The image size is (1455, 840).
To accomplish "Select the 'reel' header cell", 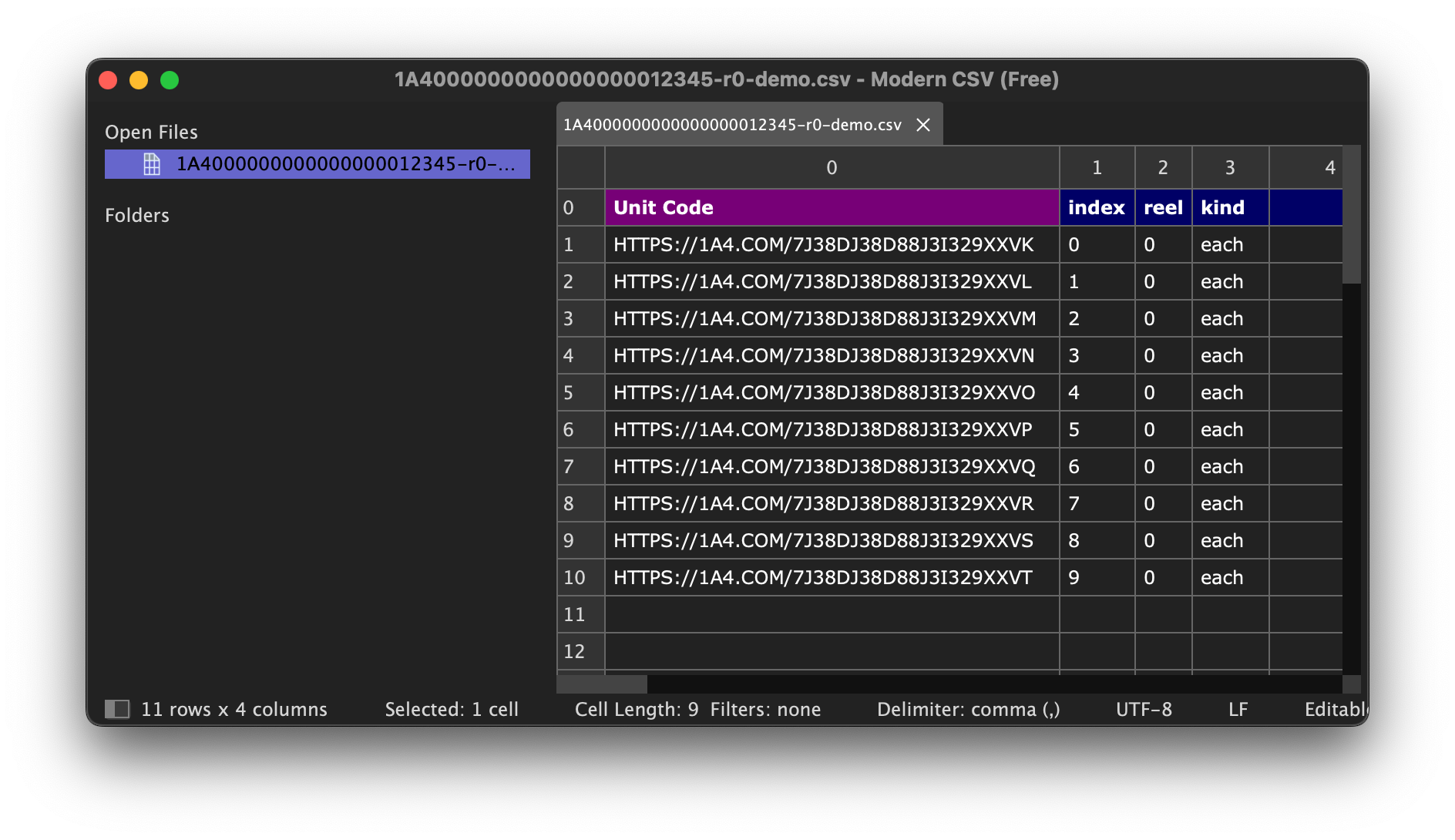I will [x=1162, y=207].
